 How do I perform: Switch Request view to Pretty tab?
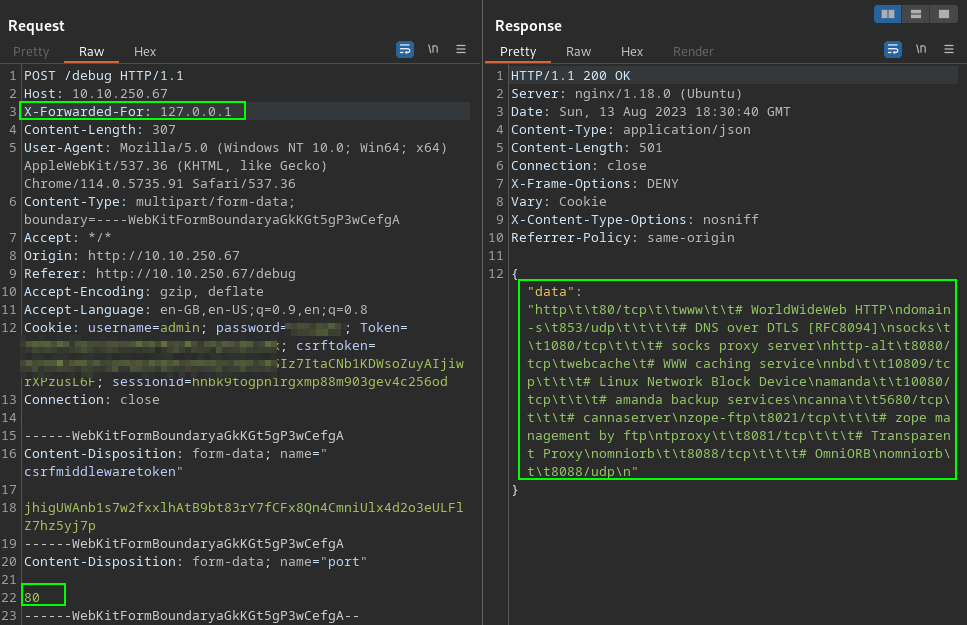coord(31,52)
